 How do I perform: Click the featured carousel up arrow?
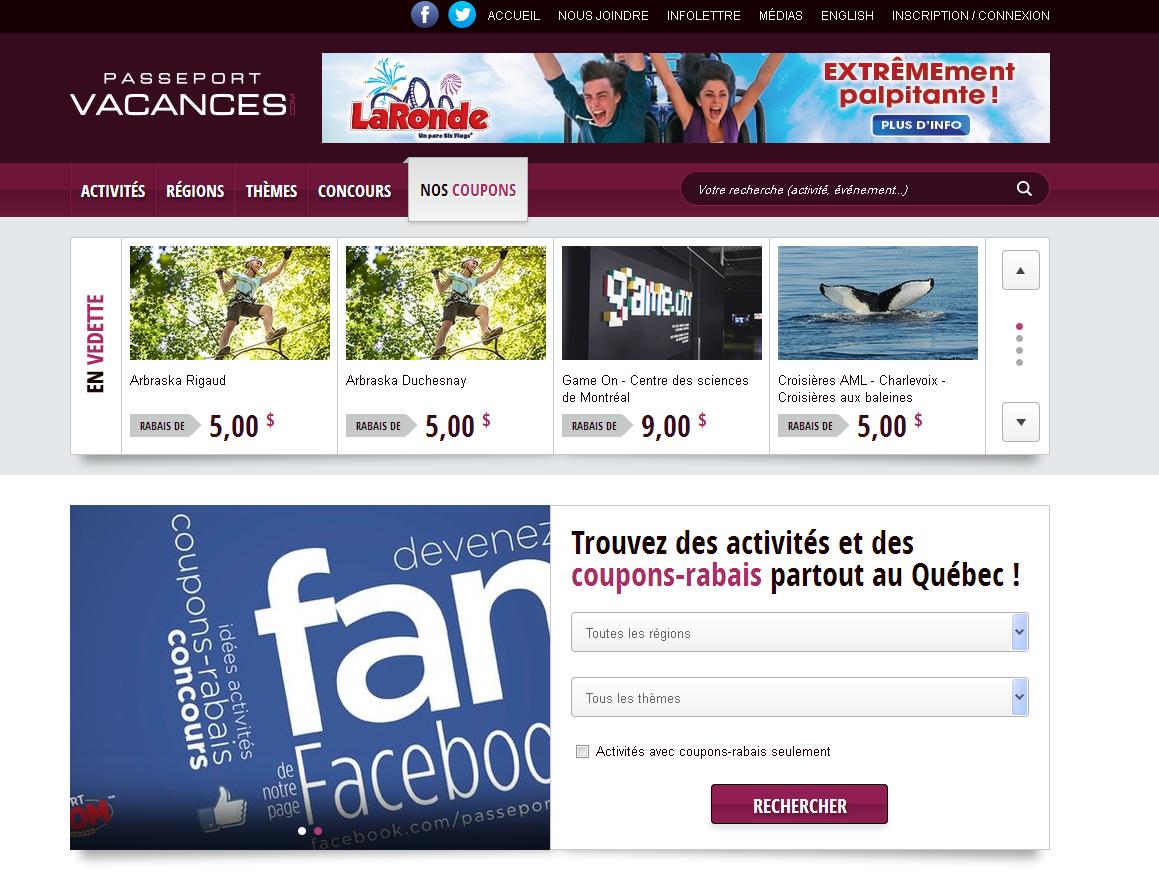coord(1021,271)
